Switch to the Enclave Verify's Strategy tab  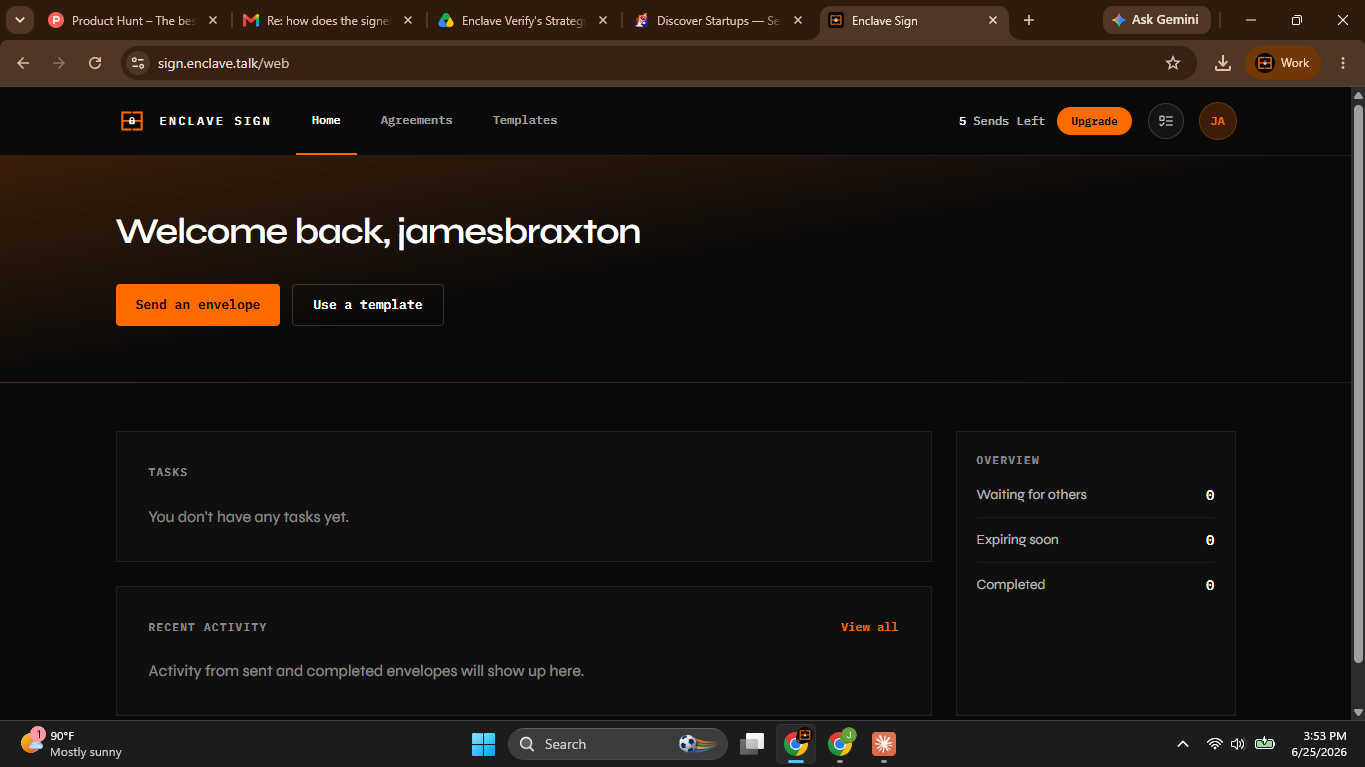pos(523,20)
